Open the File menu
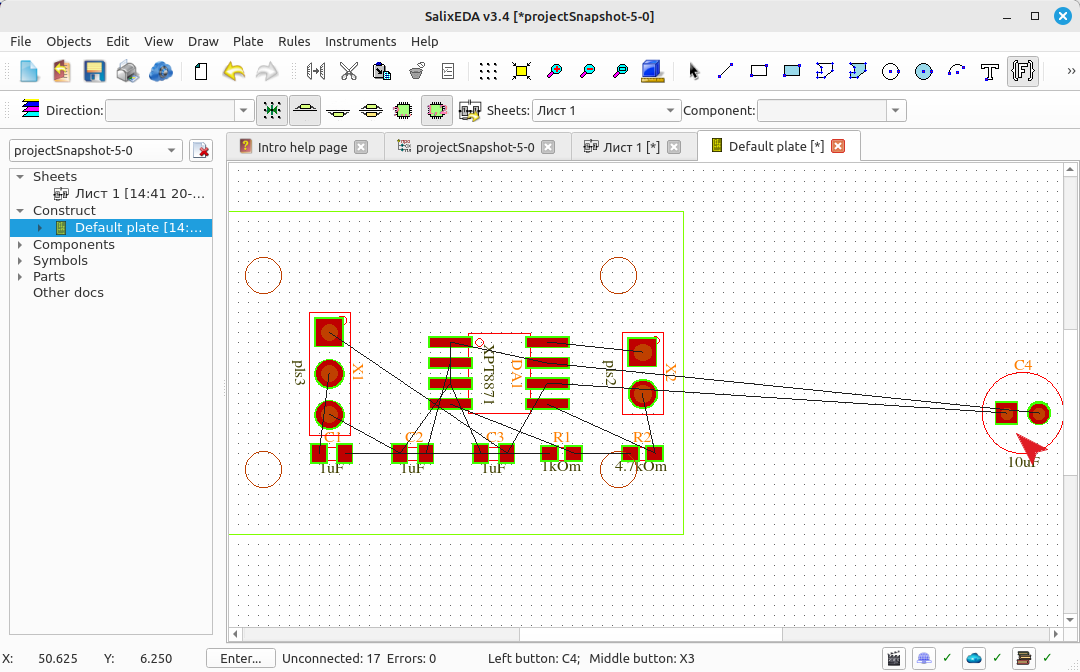 point(21,41)
